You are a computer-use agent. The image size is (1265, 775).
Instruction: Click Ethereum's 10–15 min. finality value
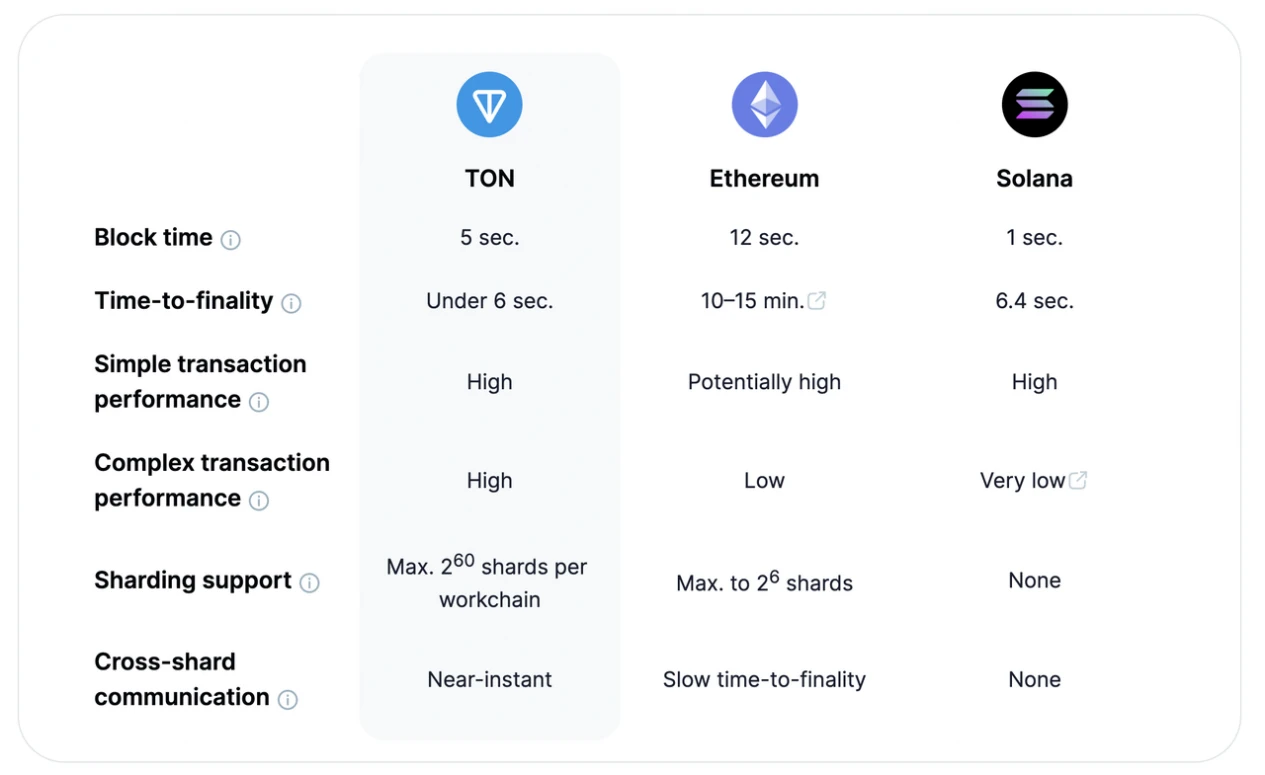click(752, 301)
